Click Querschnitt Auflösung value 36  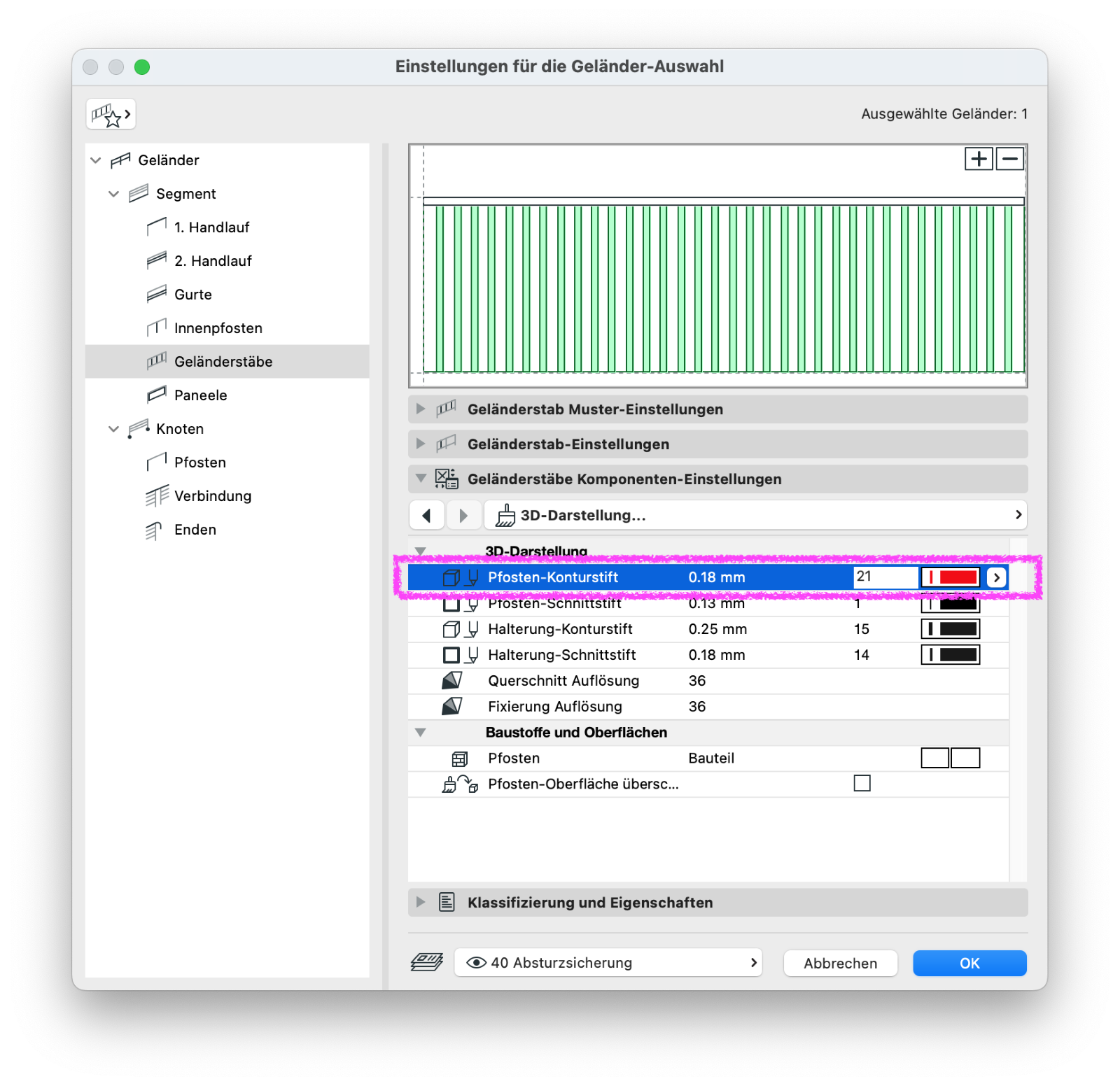coord(697,681)
